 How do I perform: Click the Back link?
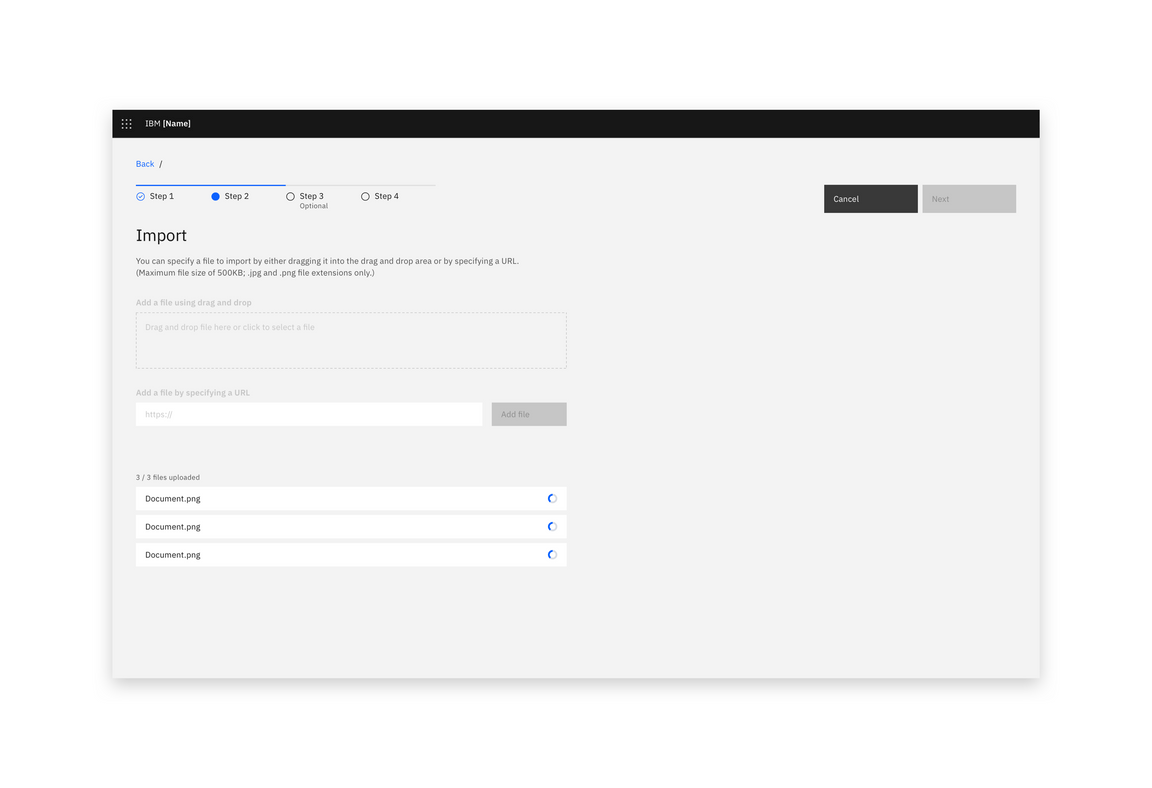144,163
